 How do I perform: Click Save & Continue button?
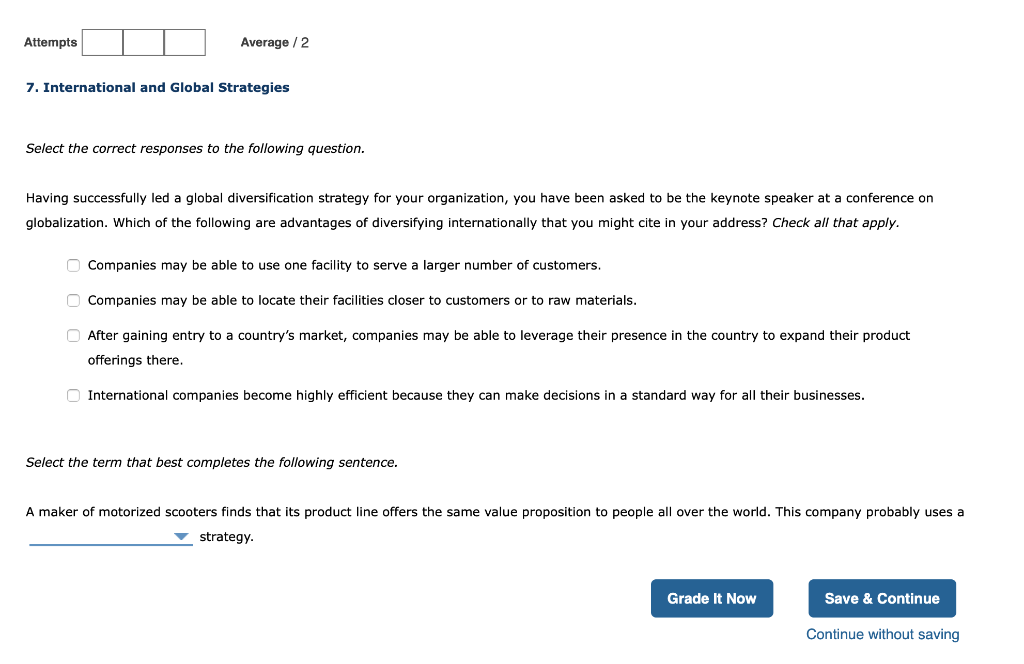click(x=881, y=598)
